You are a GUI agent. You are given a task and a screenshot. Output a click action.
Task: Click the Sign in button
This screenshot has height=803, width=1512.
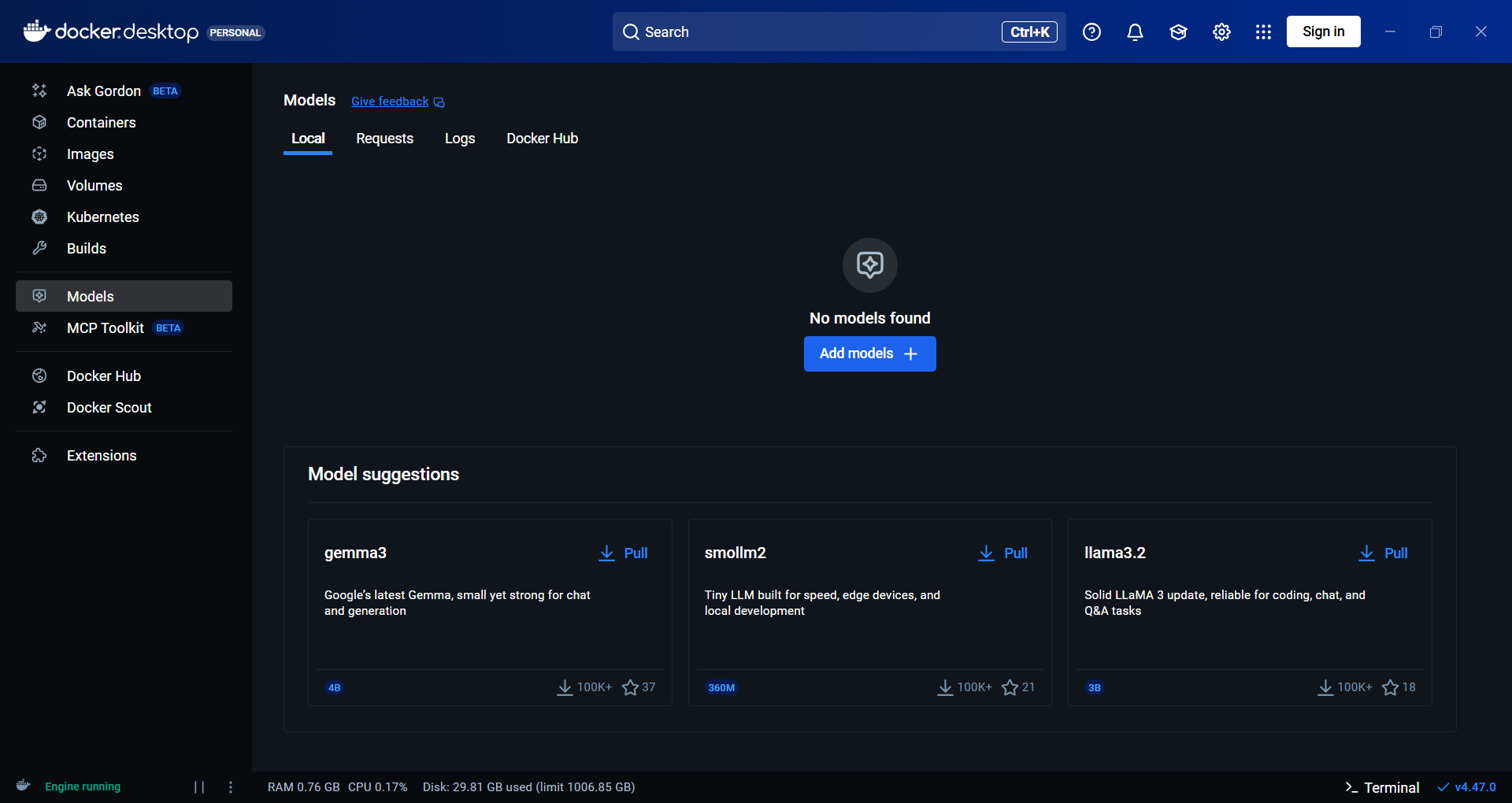coord(1323,31)
